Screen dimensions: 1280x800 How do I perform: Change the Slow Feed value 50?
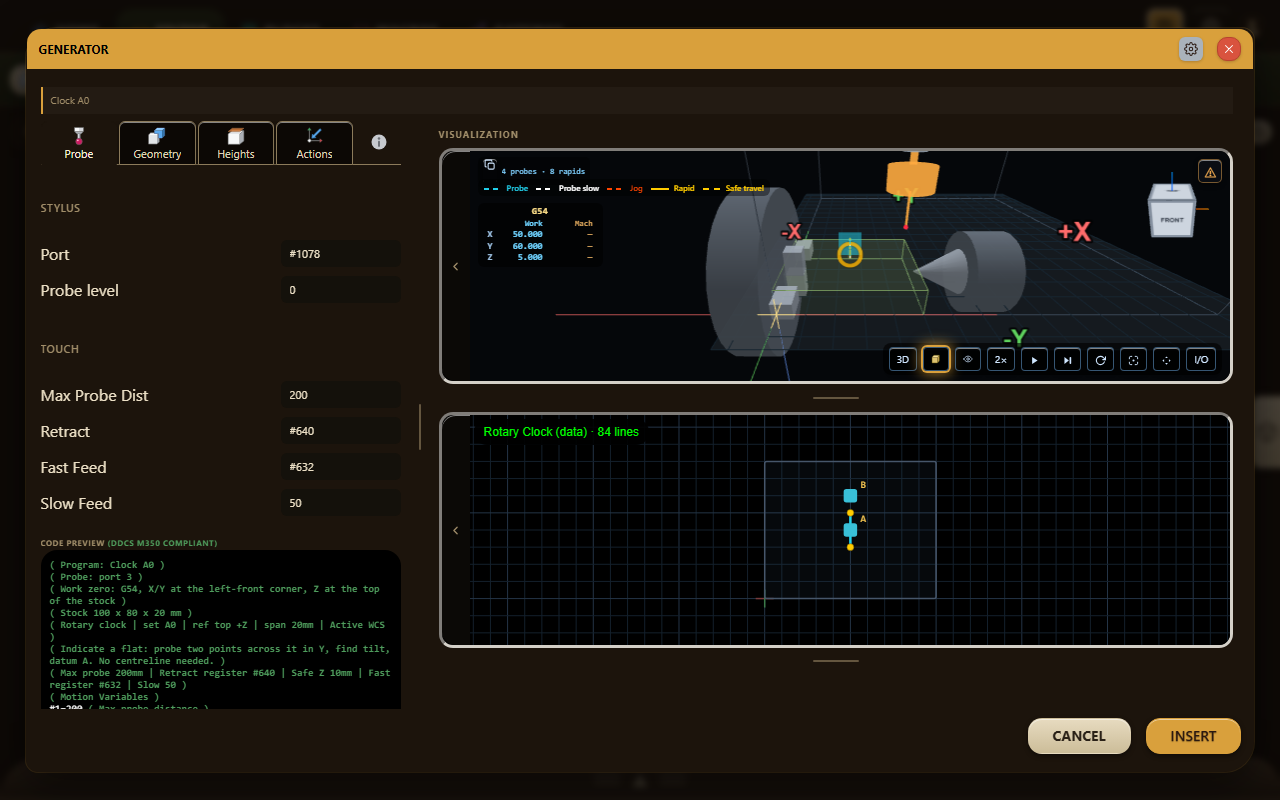click(342, 503)
